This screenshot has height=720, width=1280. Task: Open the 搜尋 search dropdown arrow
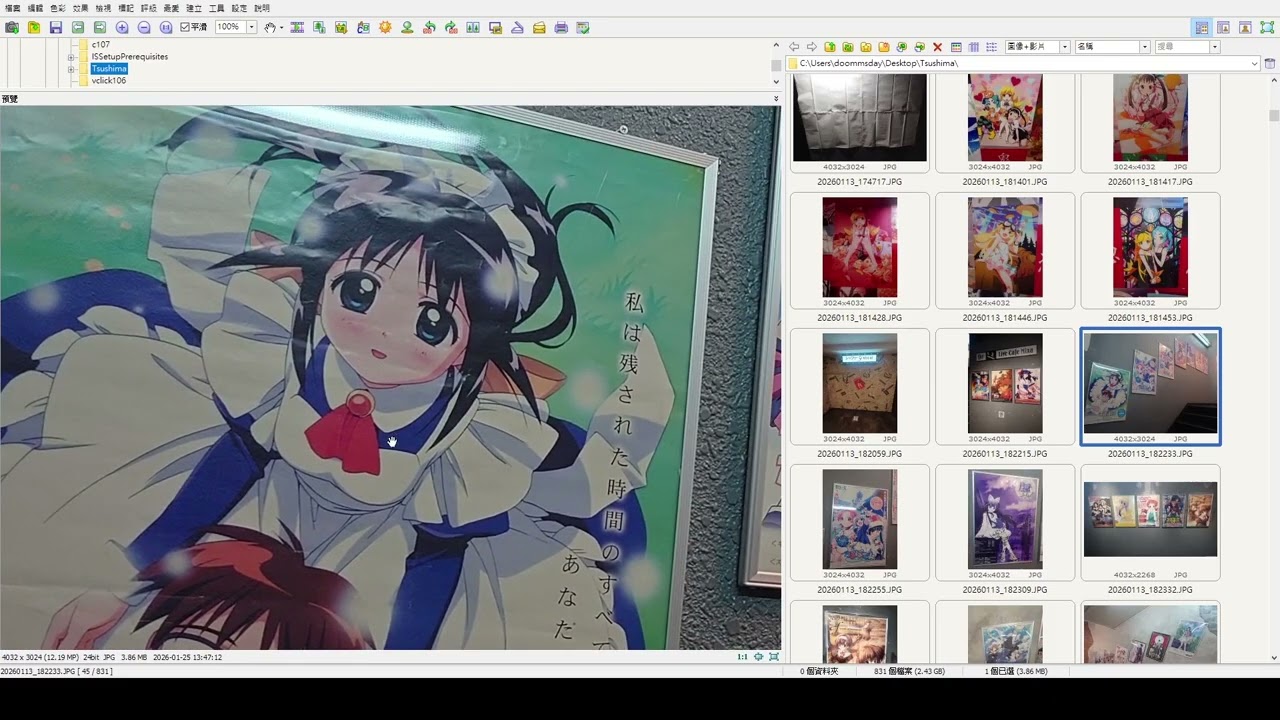click(x=1215, y=47)
